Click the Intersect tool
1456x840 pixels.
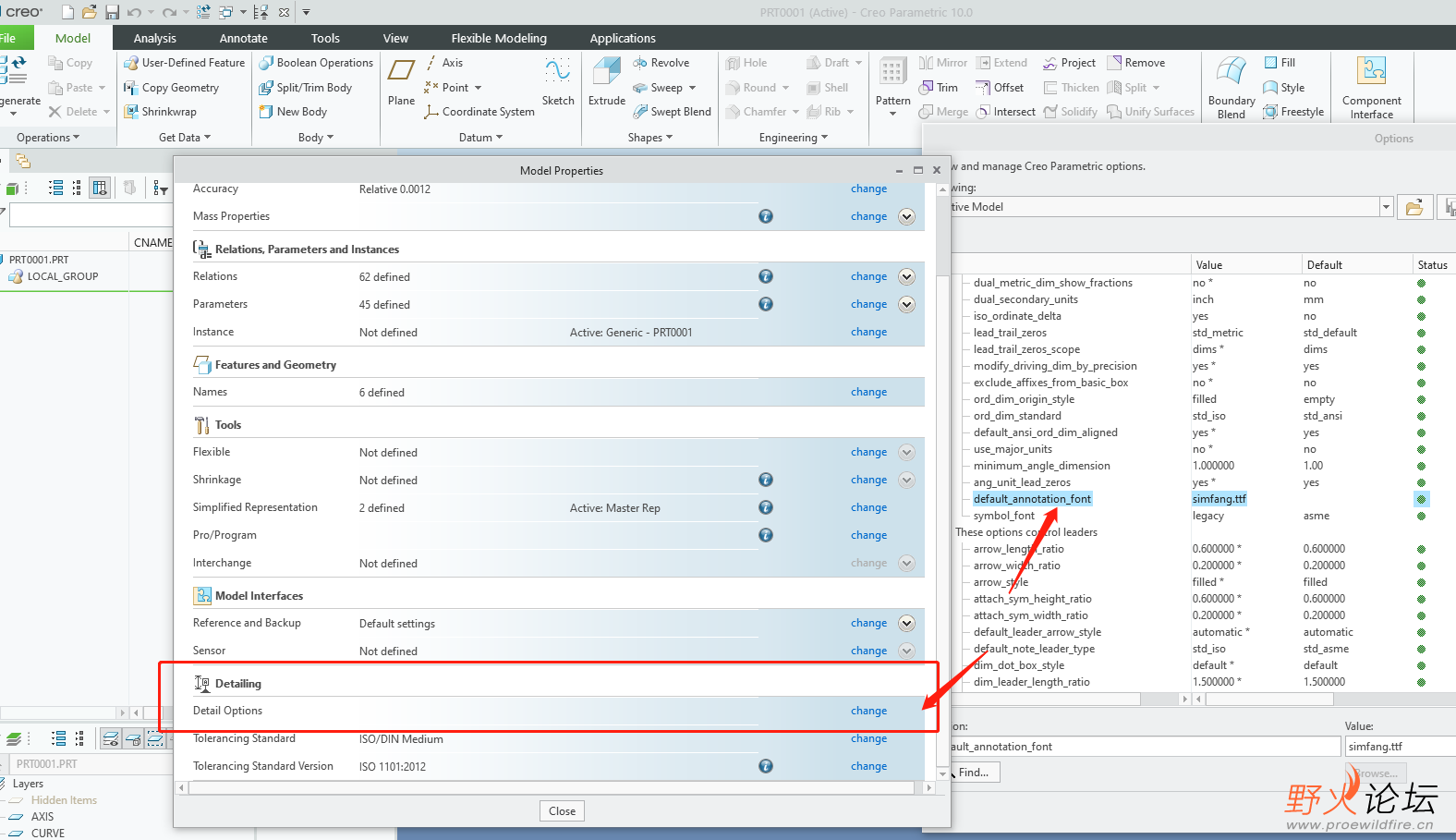coord(1005,112)
